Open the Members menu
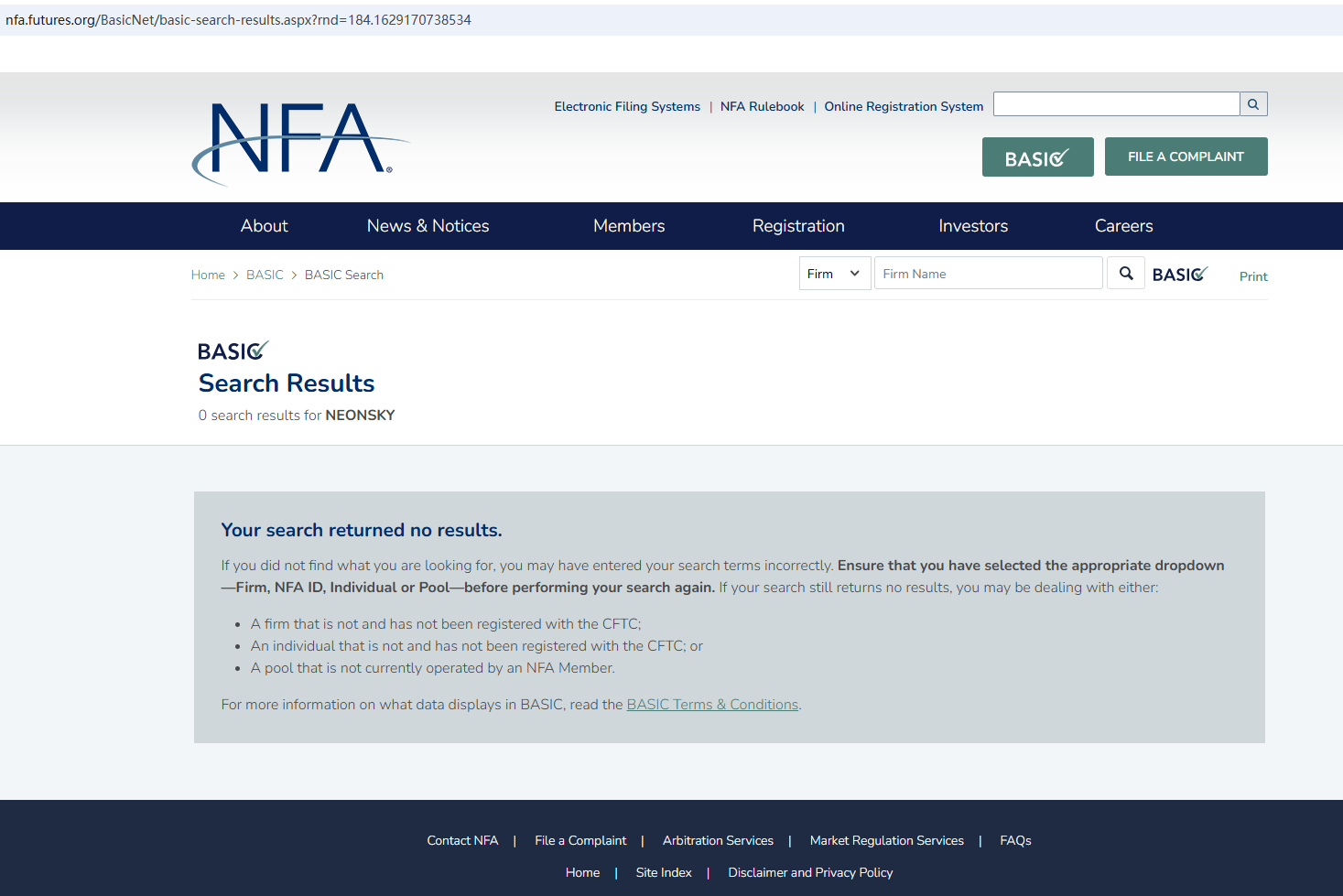 629,226
